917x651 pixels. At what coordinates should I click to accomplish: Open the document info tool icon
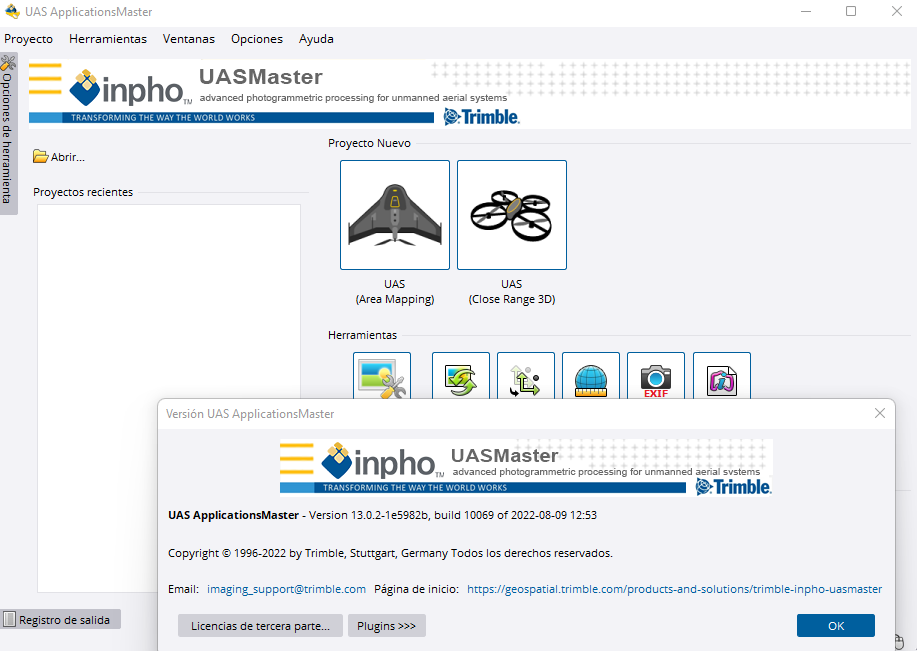coord(722,376)
